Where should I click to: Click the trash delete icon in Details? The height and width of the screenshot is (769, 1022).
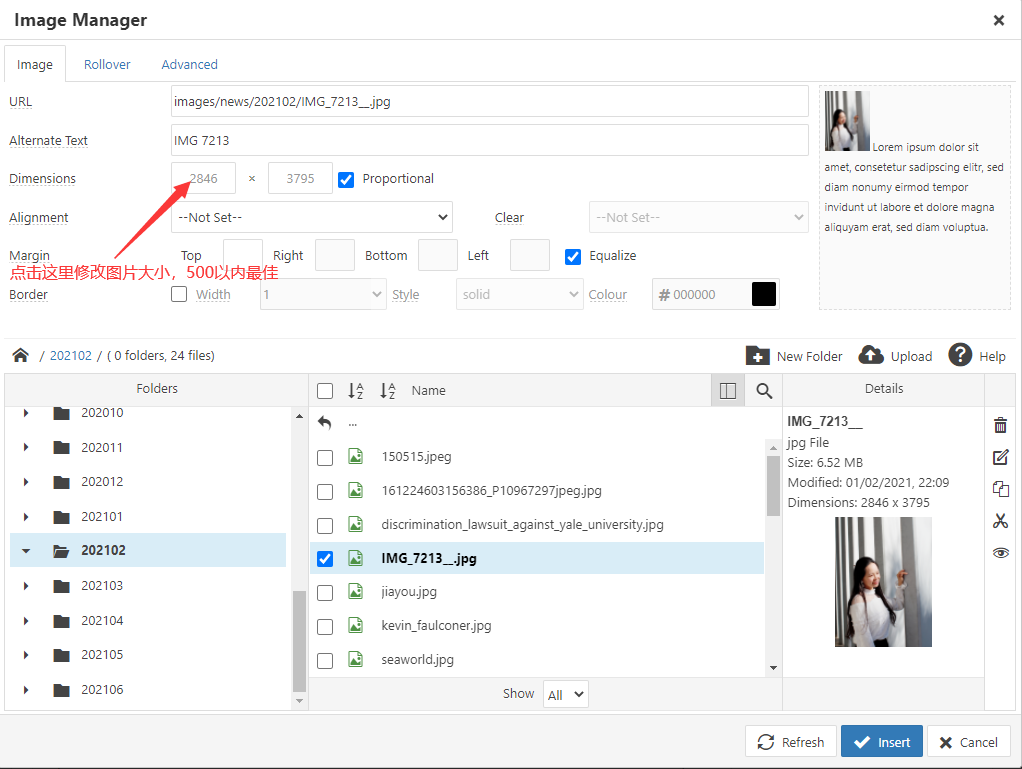(x=1000, y=425)
